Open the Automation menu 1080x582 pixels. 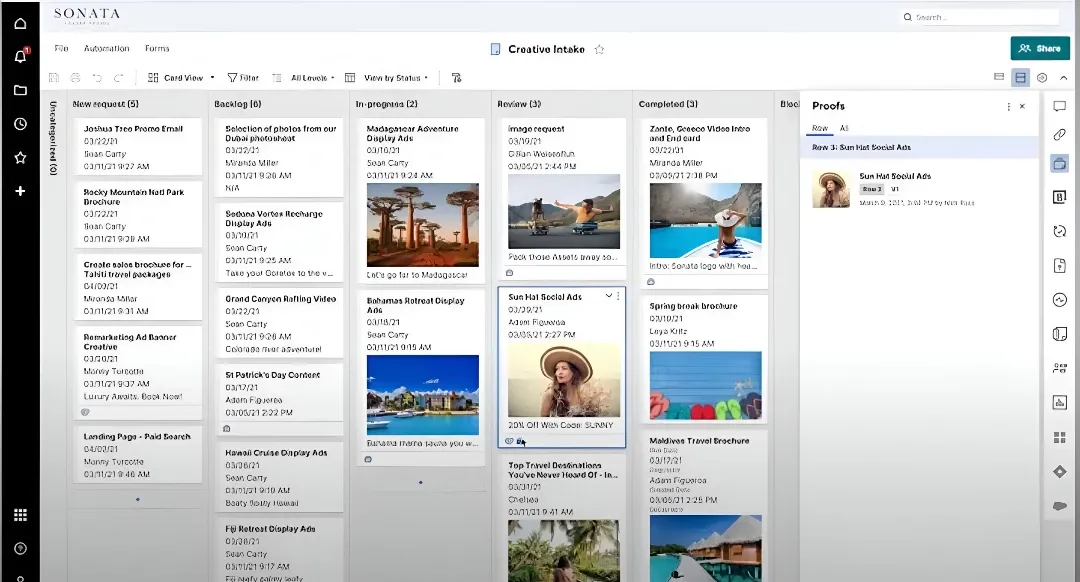pos(107,47)
